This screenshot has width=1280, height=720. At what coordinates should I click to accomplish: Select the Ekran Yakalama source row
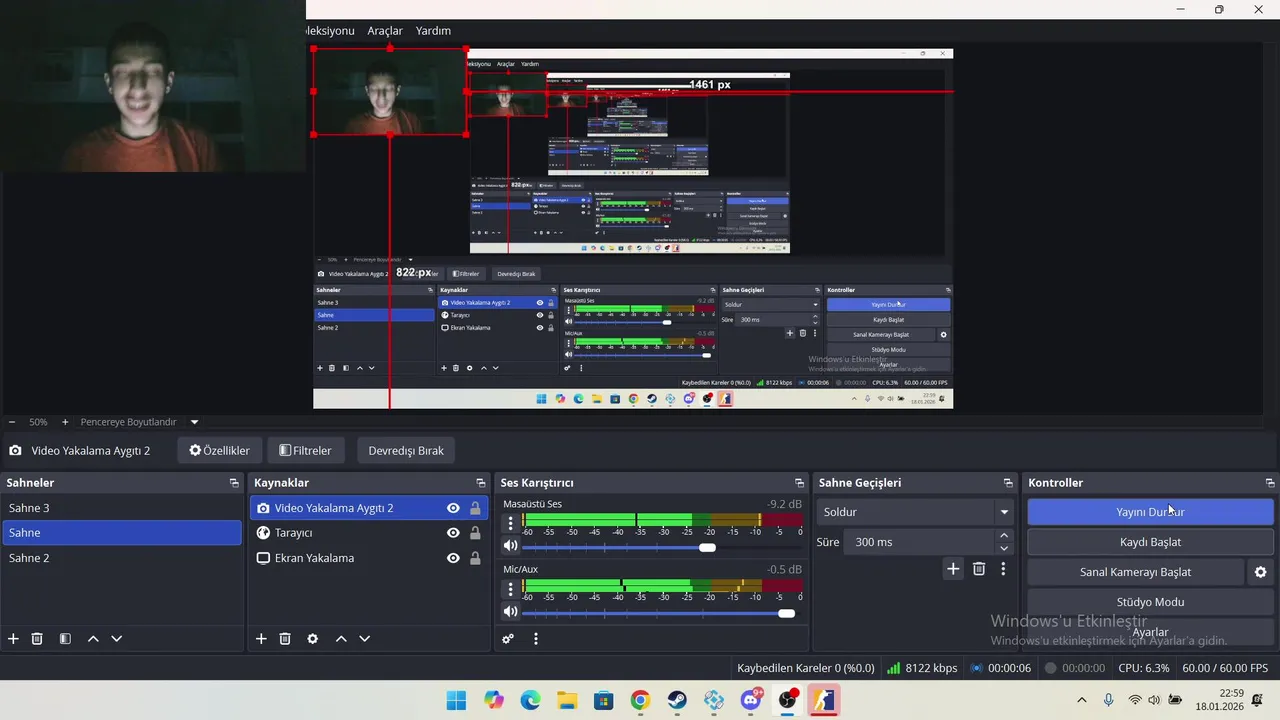(x=369, y=558)
